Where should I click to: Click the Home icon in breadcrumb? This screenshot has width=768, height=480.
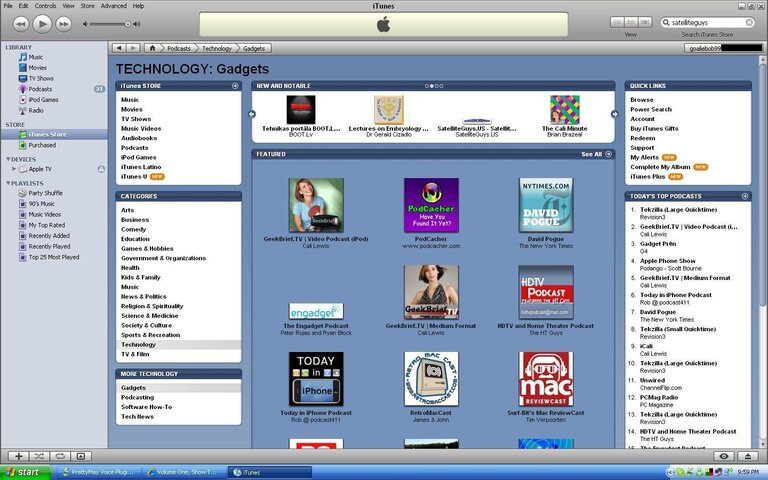pyautogui.click(x=152, y=48)
